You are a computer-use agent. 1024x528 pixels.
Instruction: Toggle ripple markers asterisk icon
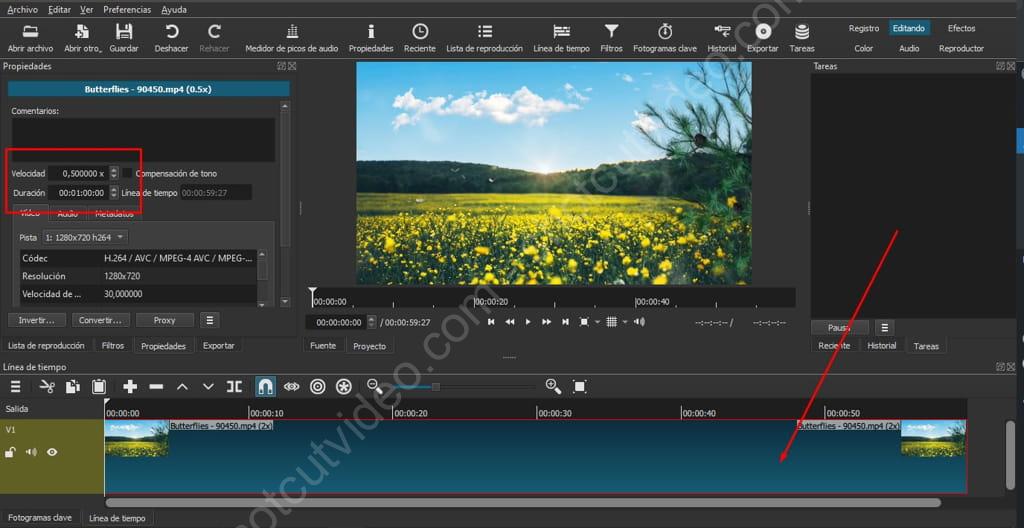(344, 387)
